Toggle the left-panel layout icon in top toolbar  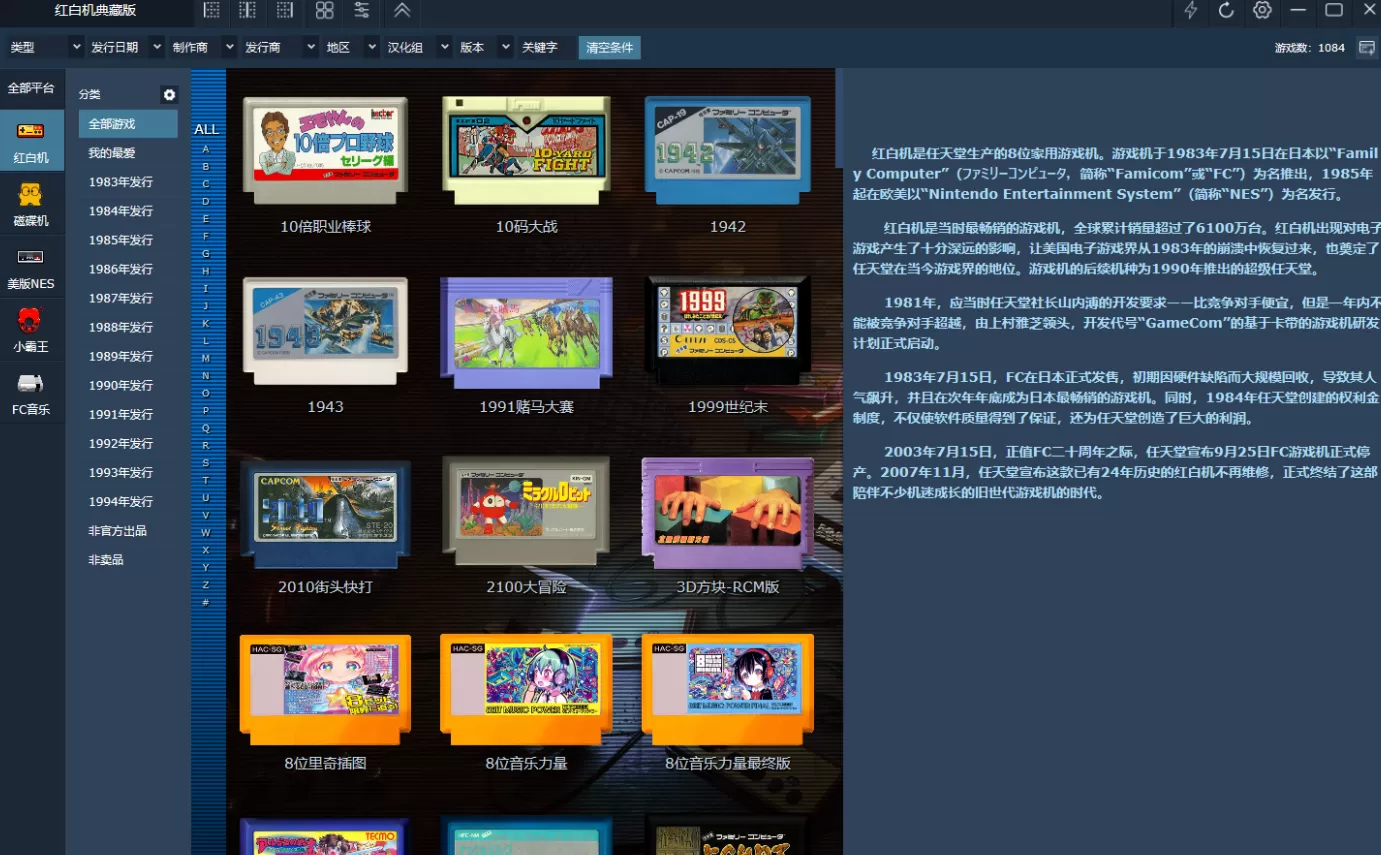(211, 11)
